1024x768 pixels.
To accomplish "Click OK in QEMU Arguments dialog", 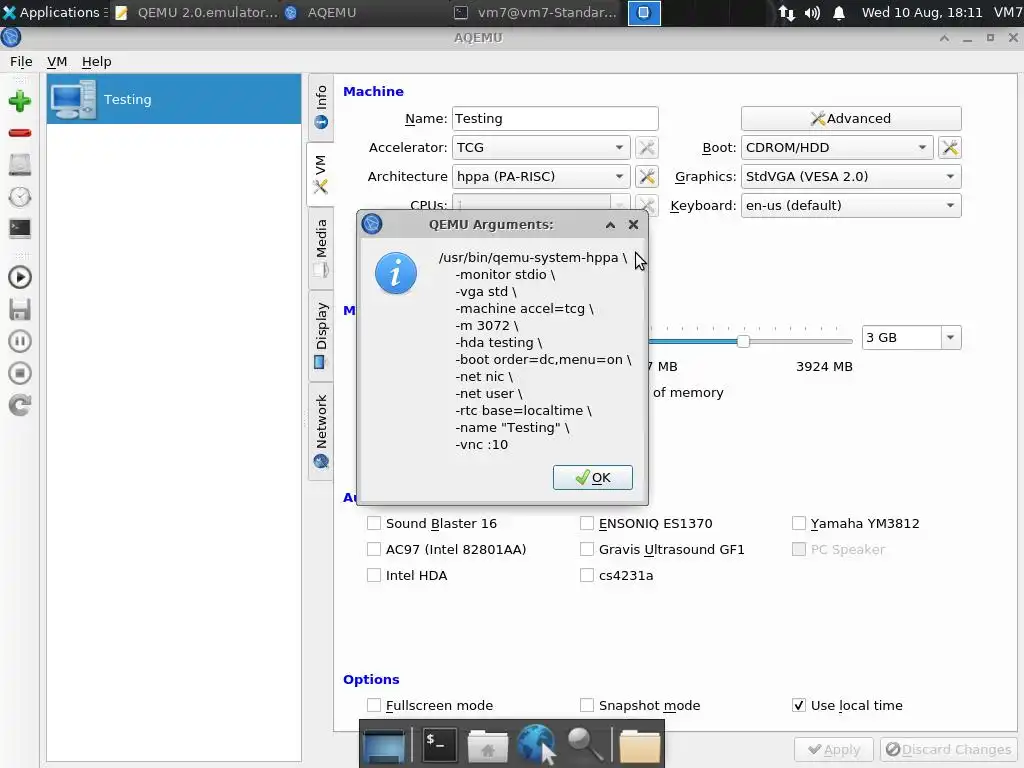I will point(592,477).
